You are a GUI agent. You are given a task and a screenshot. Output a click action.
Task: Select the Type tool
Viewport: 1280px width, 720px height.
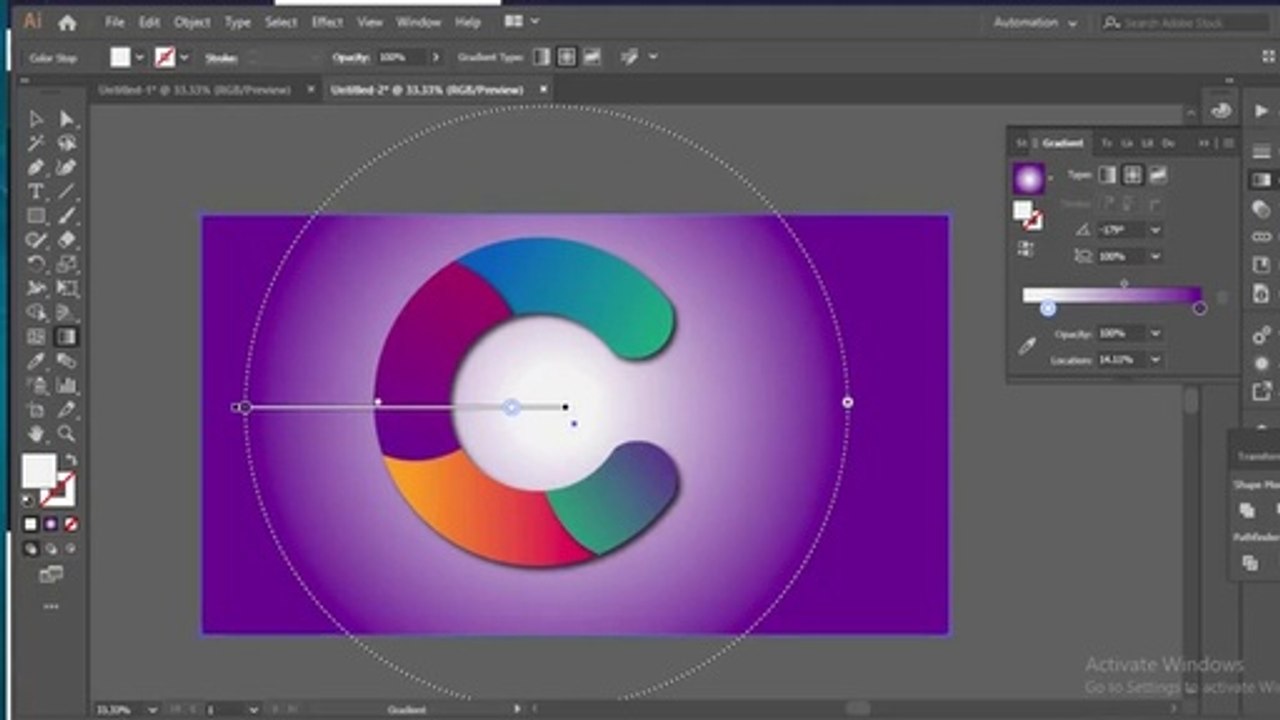click(x=36, y=192)
